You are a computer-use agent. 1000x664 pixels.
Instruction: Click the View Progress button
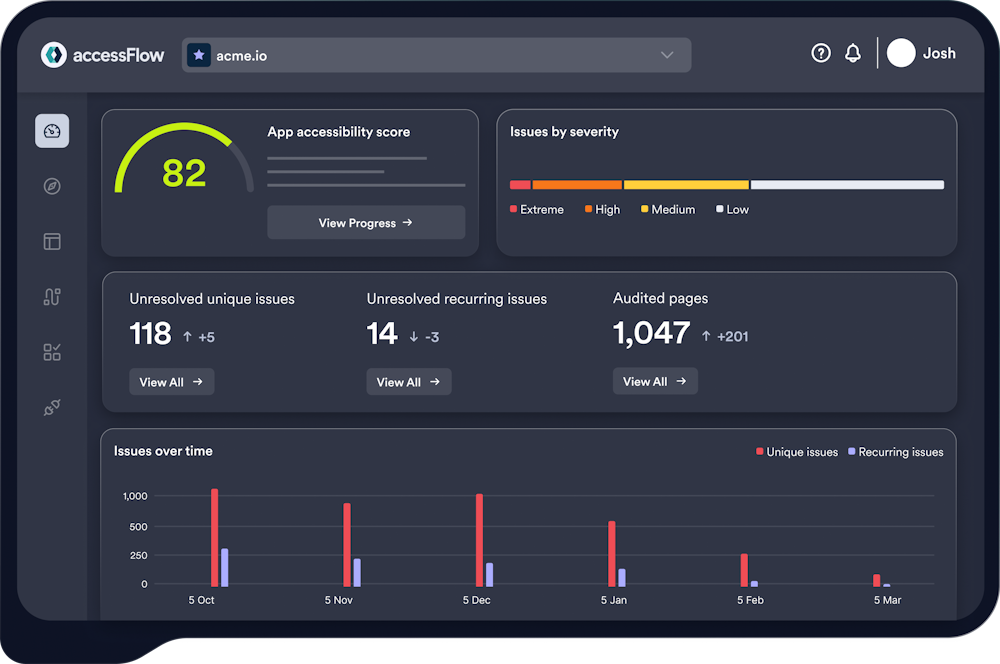point(366,222)
